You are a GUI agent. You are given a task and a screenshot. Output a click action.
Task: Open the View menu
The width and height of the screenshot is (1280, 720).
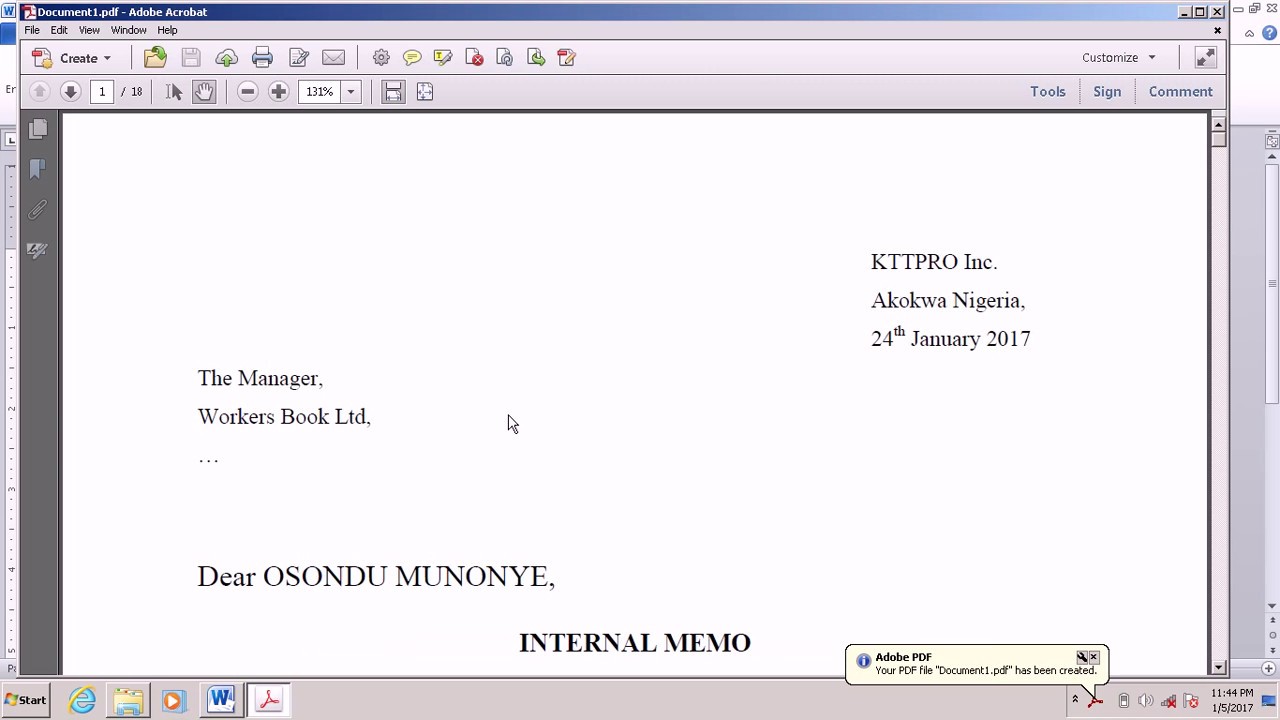click(89, 30)
